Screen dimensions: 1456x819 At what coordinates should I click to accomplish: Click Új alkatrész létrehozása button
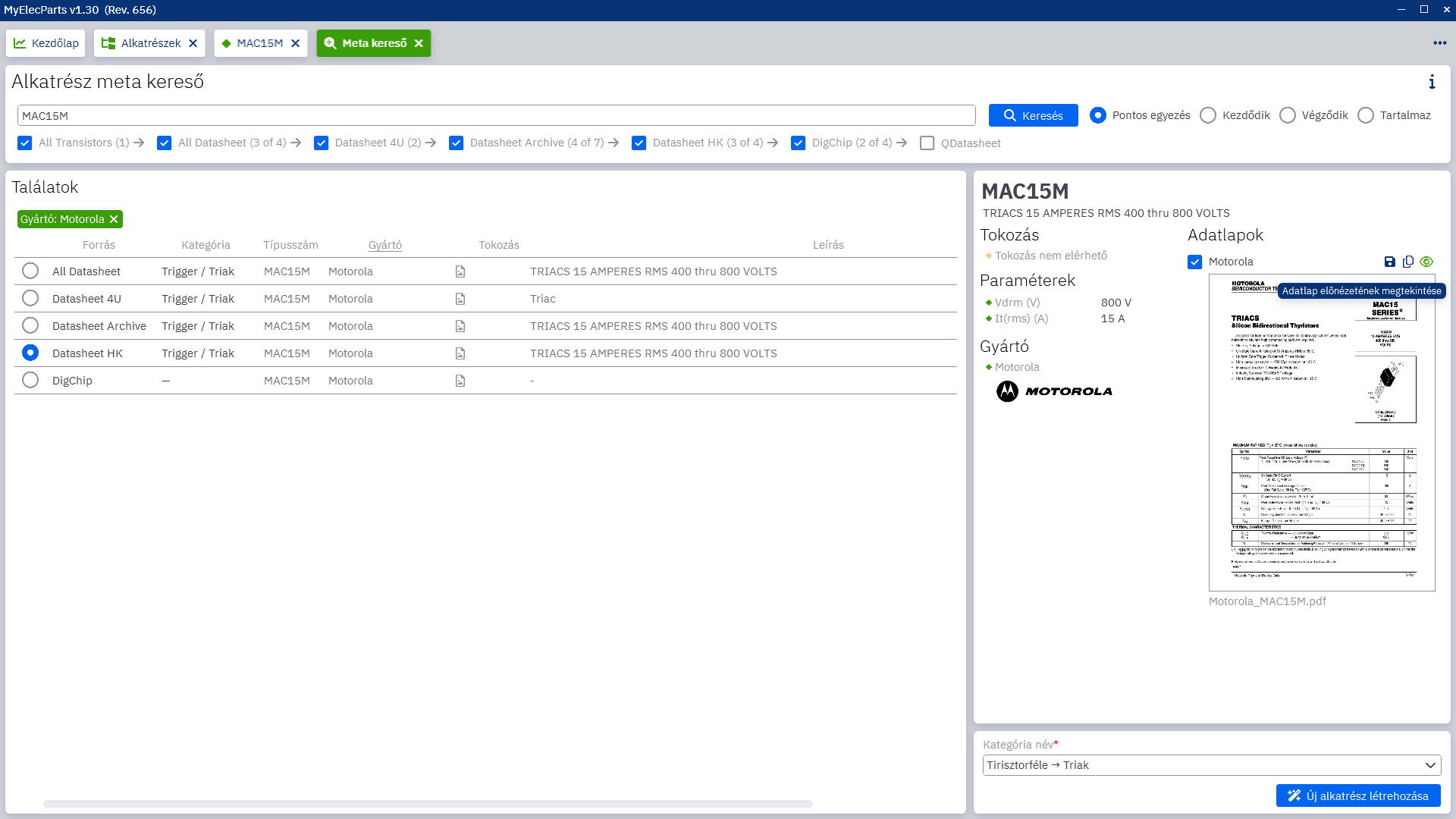1358,795
